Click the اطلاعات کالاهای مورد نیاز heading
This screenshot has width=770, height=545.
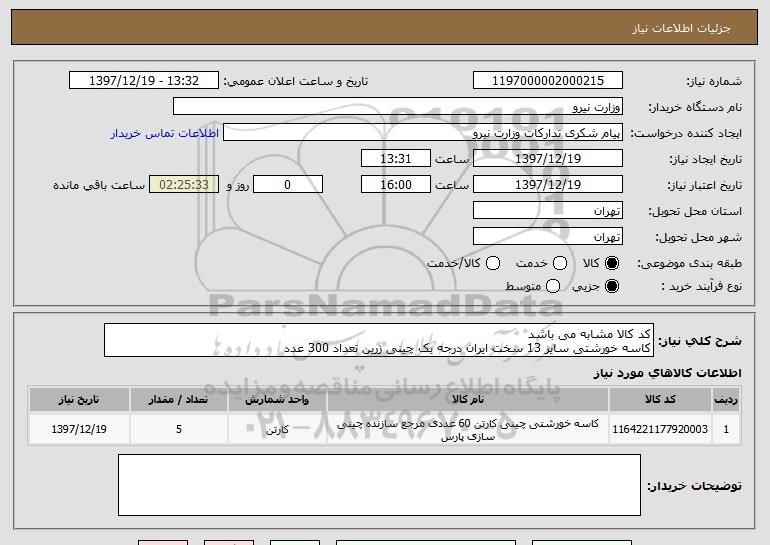[x=667, y=373]
